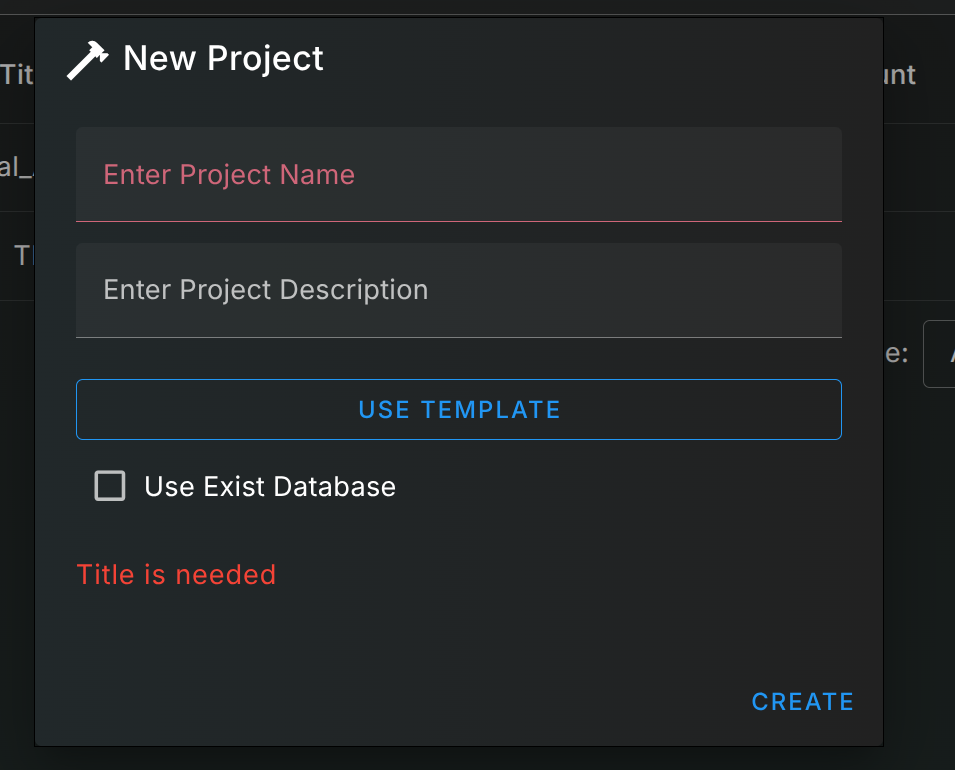The image size is (955, 770).
Task: Enable the Use Exist Database checkbox
Action: (110, 487)
